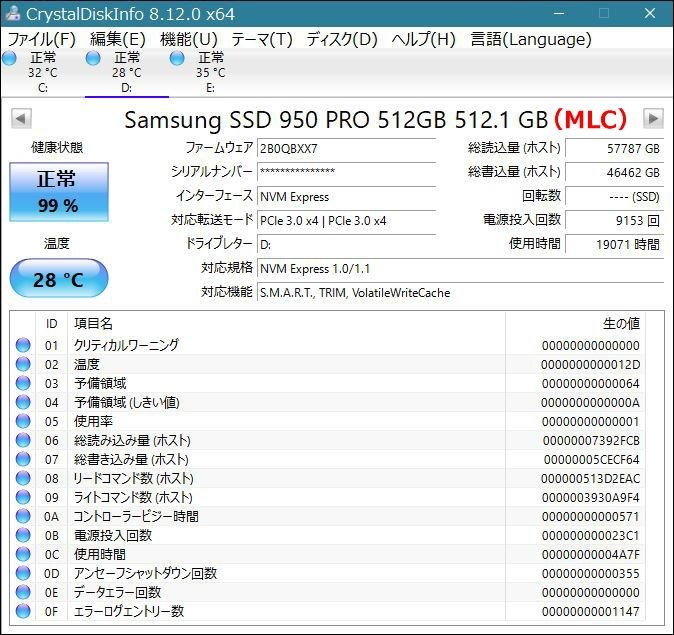Click the blue status orb for drive C:
The width and height of the screenshot is (674, 635).
click(9, 58)
